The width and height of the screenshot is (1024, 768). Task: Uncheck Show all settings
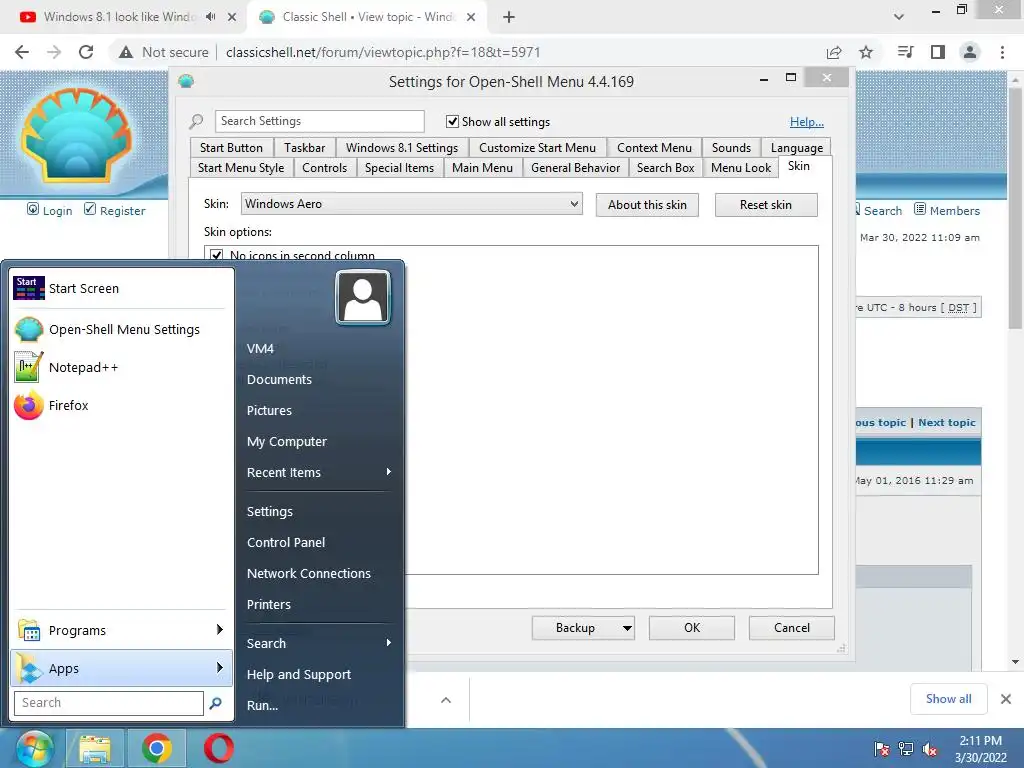tap(452, 121)
